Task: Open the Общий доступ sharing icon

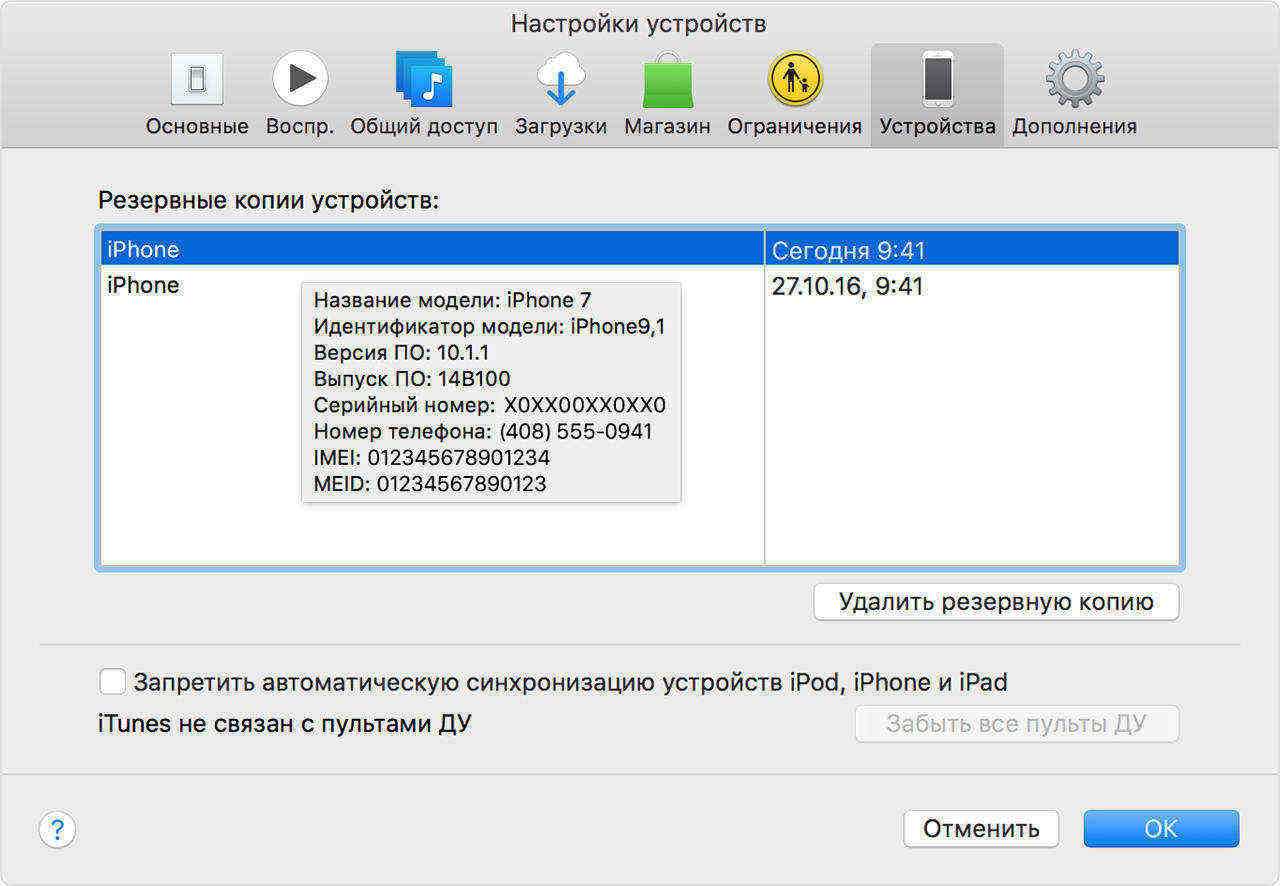Action: 424,80
